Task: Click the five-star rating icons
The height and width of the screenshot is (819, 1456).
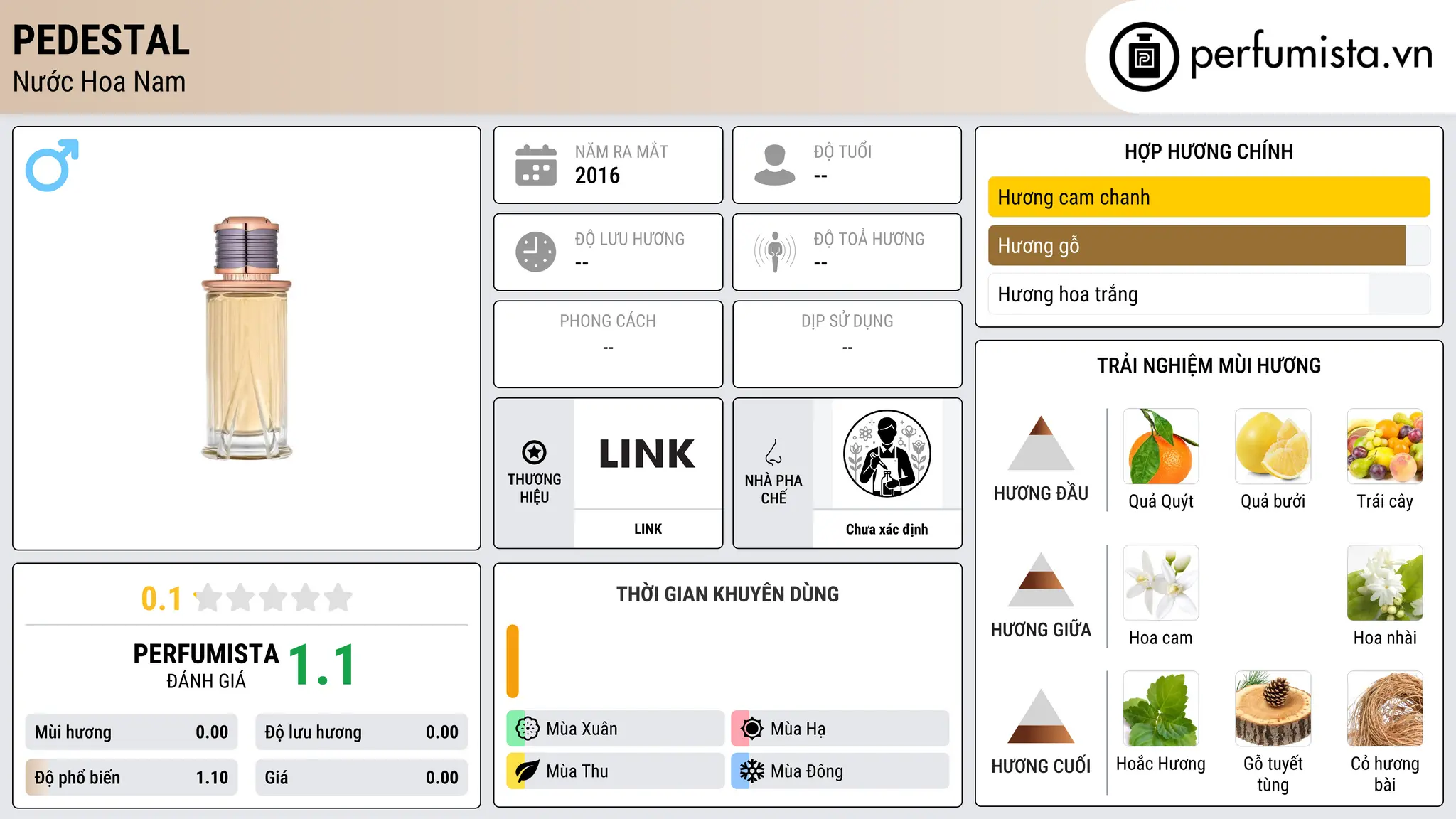Action: [x=273, y=598]
